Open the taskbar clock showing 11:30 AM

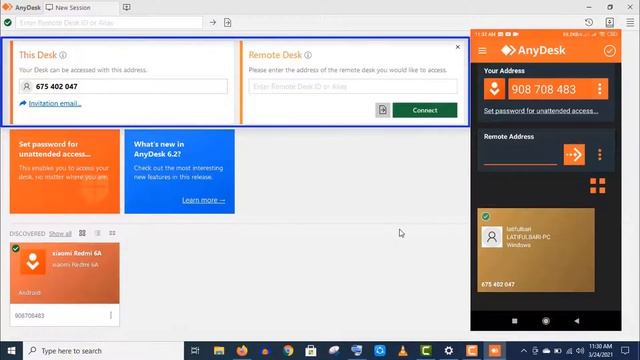tap(600, 351)
